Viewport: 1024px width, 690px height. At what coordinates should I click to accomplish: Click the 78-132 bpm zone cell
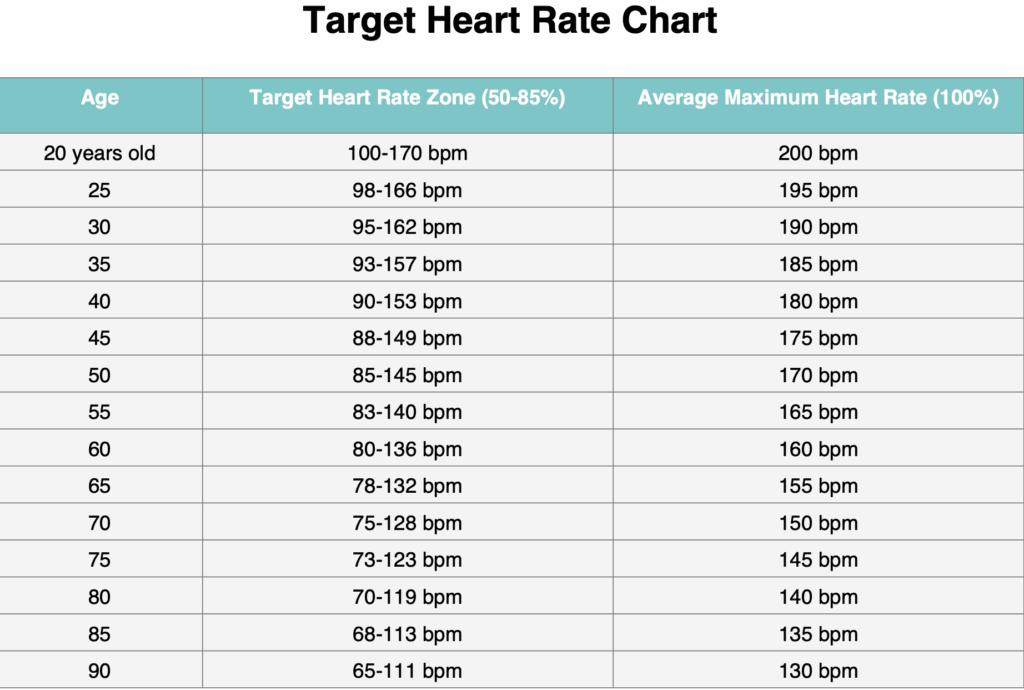407,487
